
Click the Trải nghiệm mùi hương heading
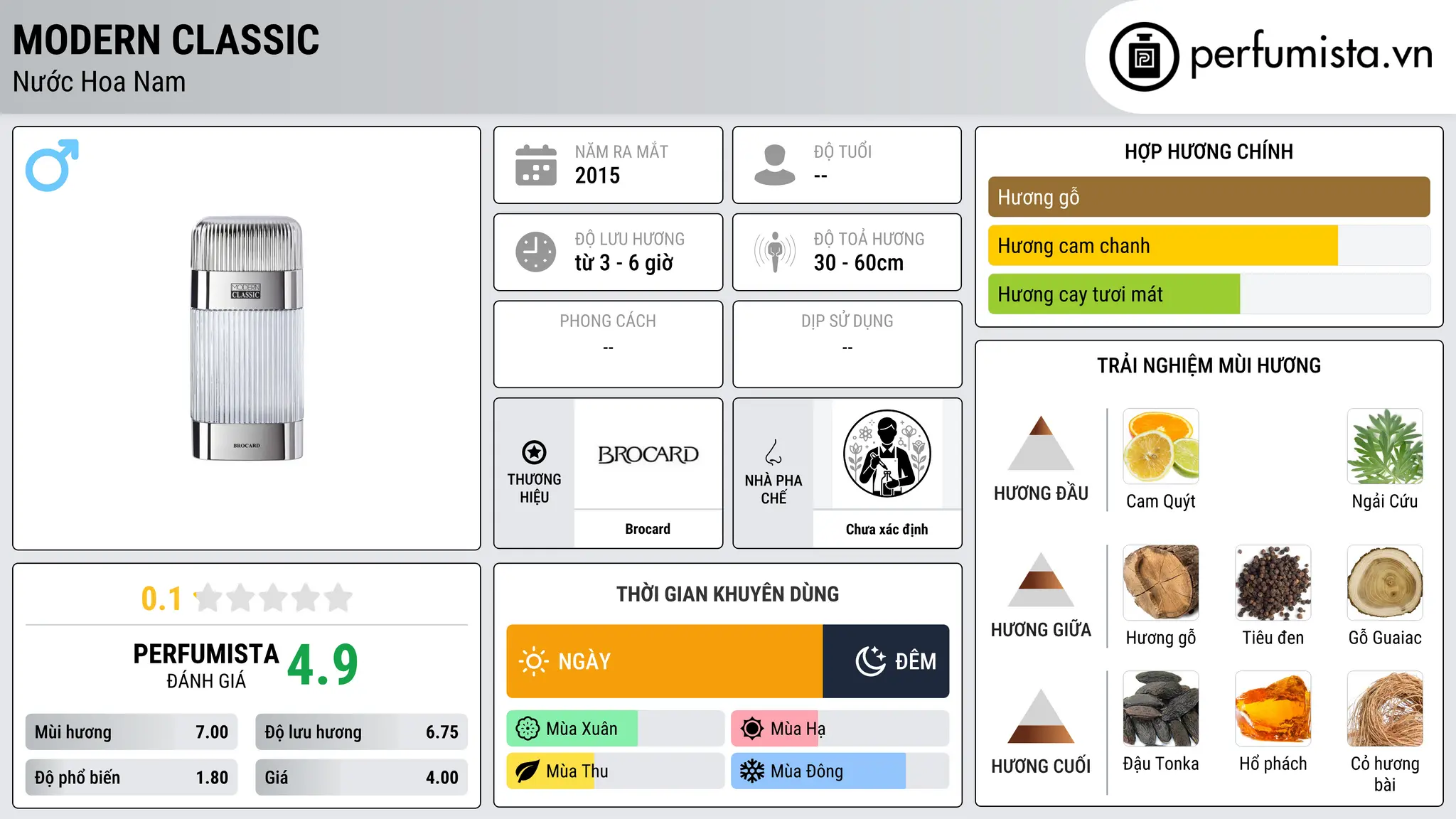(1209, 365)
